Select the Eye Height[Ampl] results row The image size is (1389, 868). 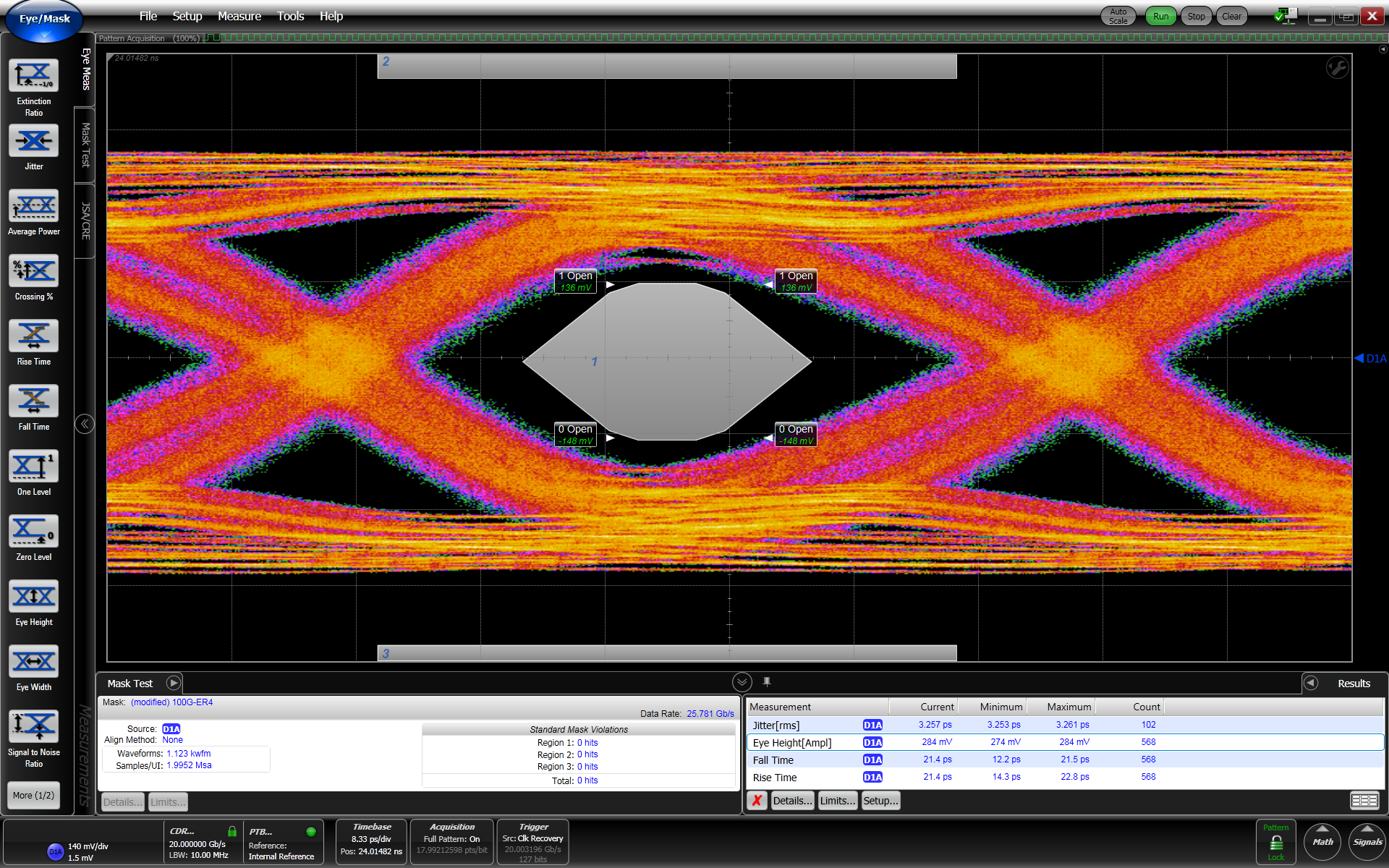[791, 742]
